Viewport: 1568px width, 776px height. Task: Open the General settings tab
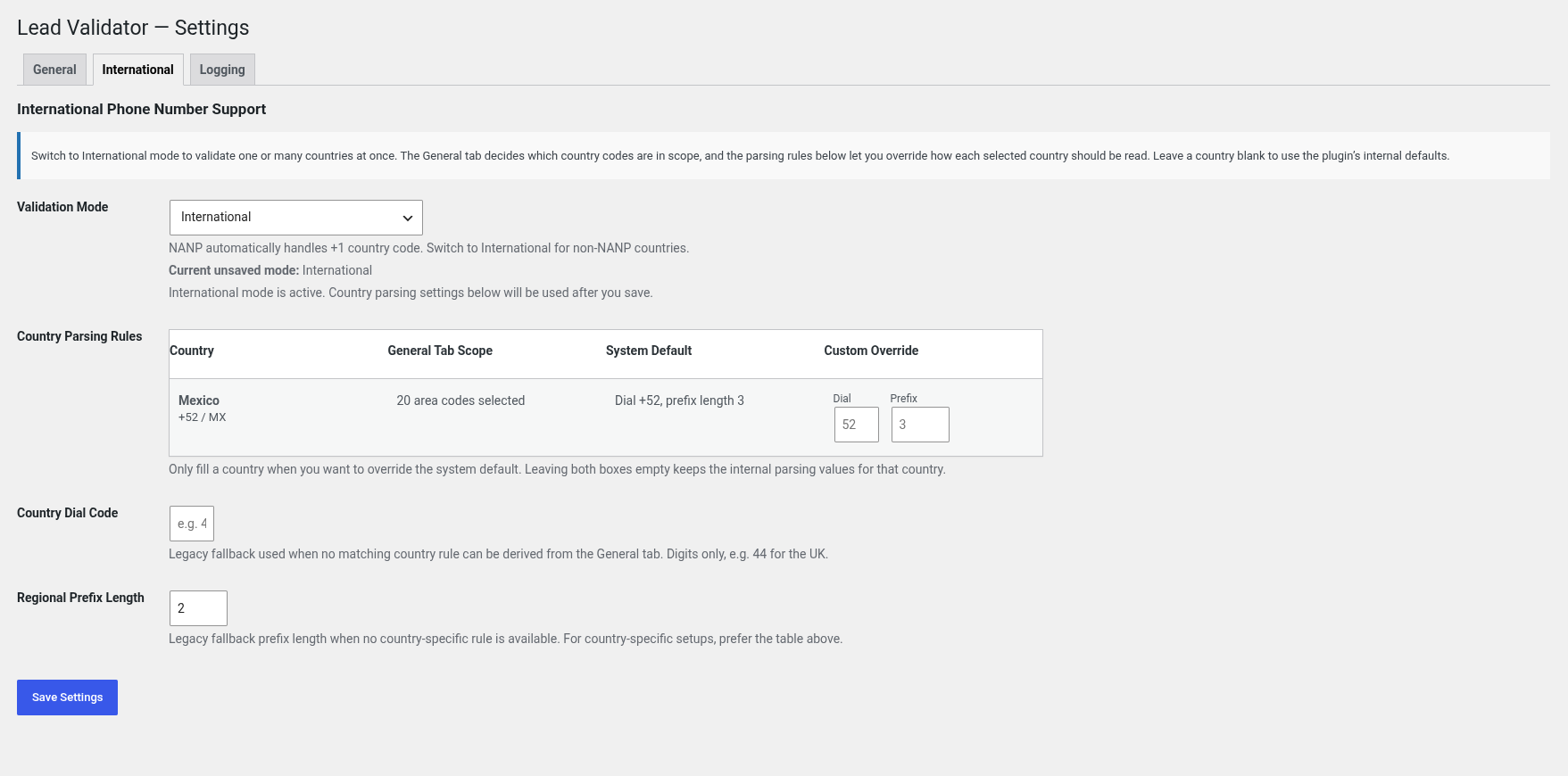pos(54,70)
